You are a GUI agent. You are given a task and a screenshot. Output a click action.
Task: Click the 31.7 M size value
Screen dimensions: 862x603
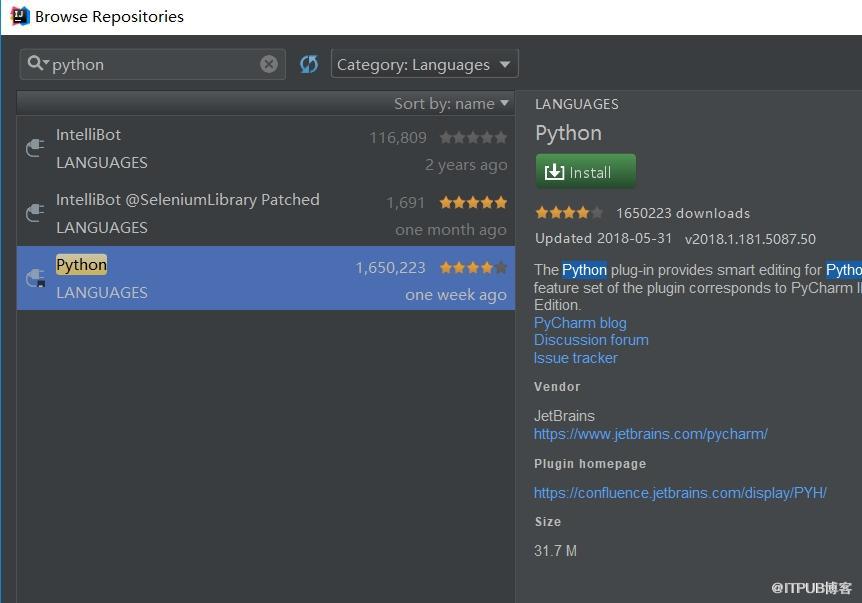[555, 551]
